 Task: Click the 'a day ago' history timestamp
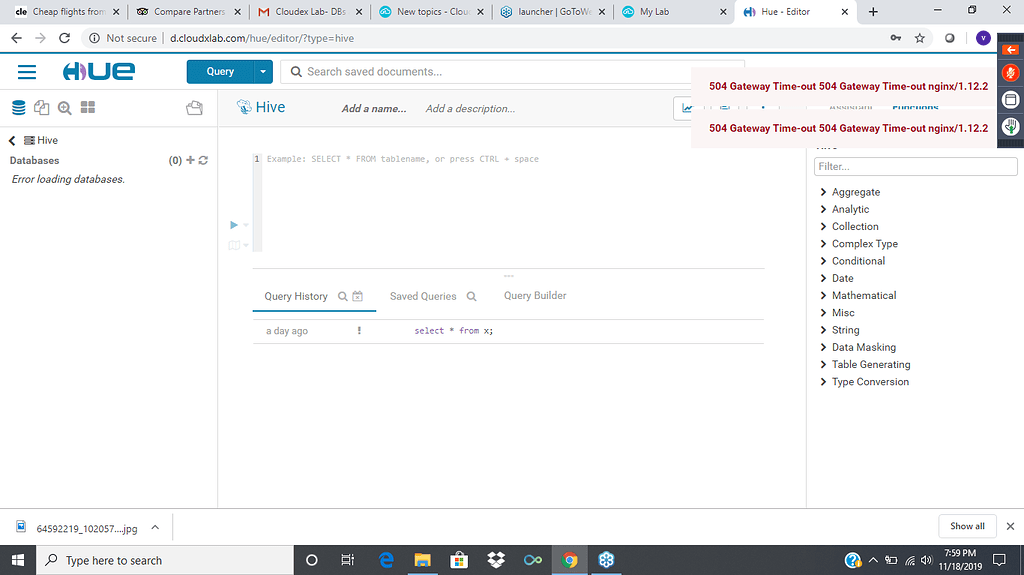coord(287,331)
